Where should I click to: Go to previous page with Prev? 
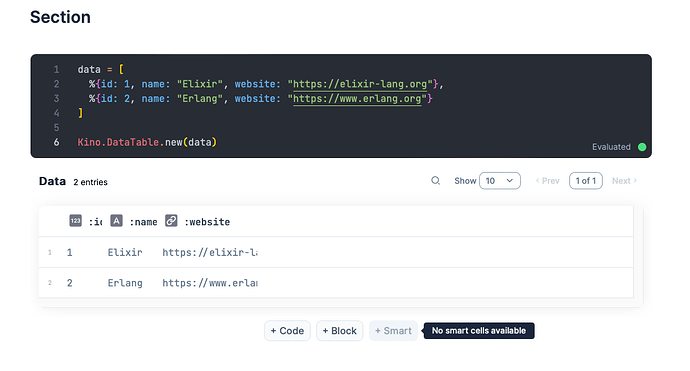point(547,181)
